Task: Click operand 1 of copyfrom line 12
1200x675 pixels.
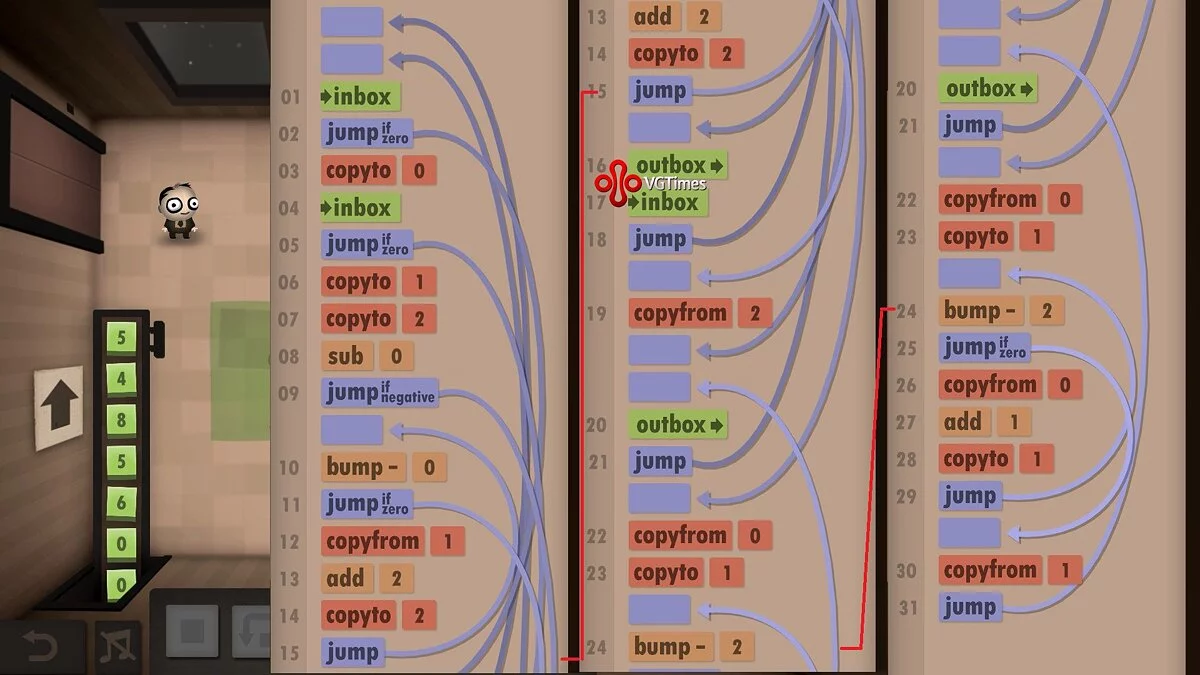Action: (x=448, y=541)
